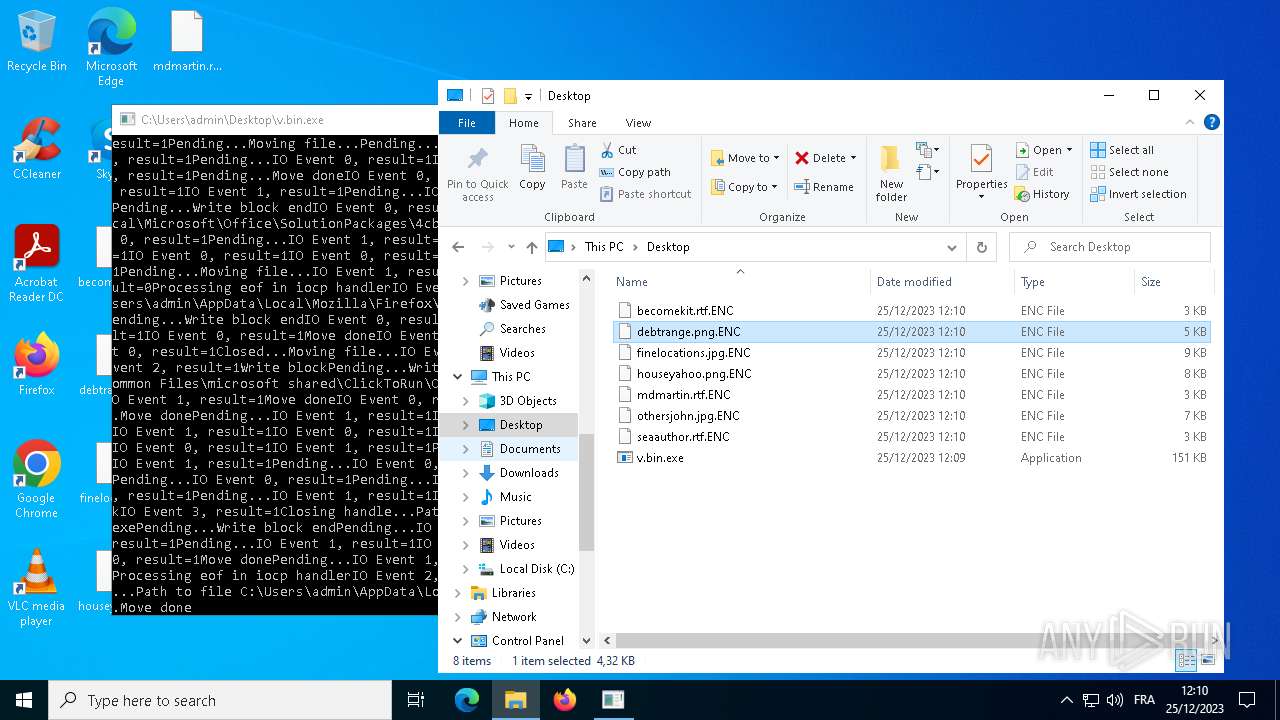Switch to the Share ribbon tab

pos(582,123)
